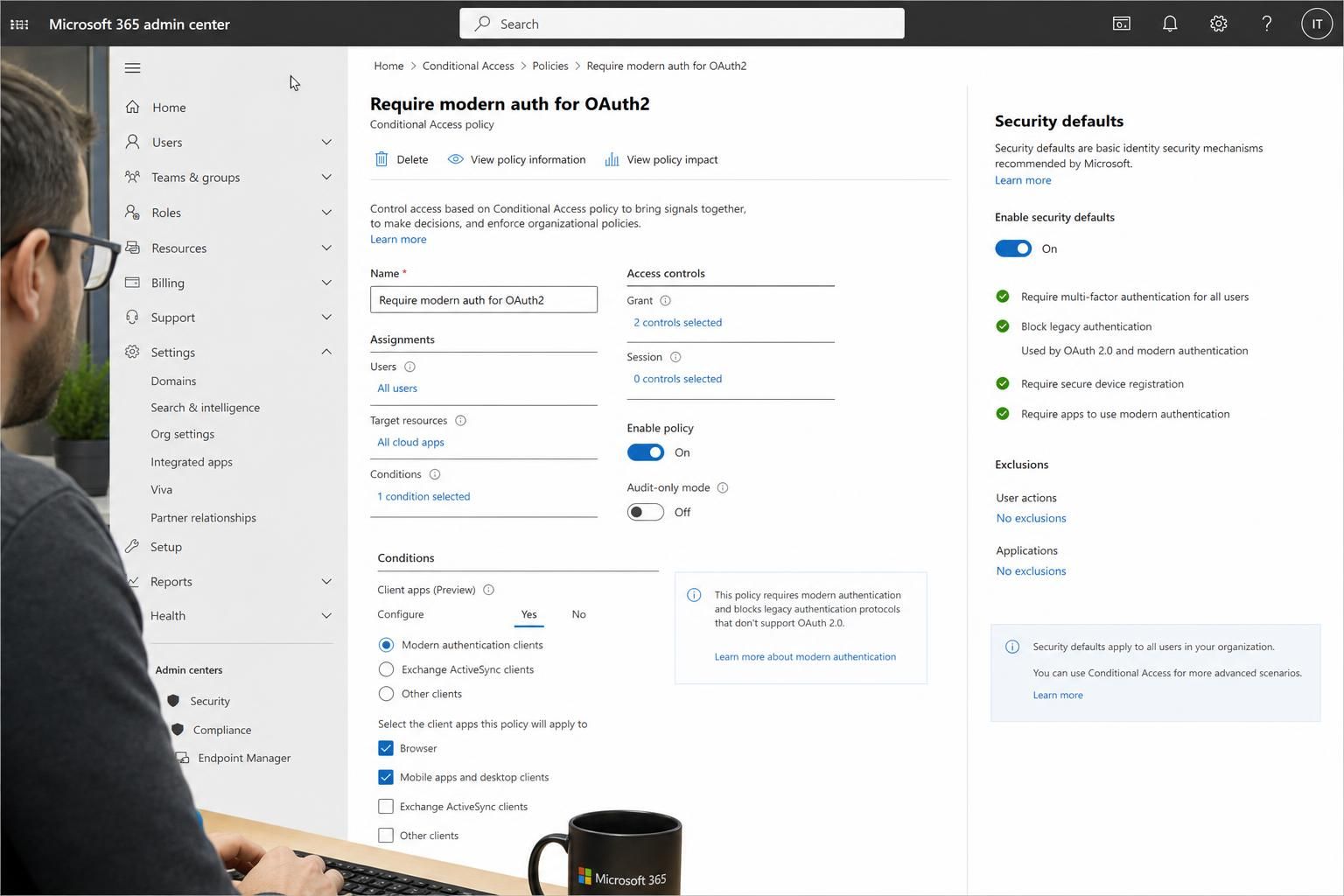Click the info icon next to Grant
Screen dimensions: 1344x896
pyautogui.click(x=665, y=300)
